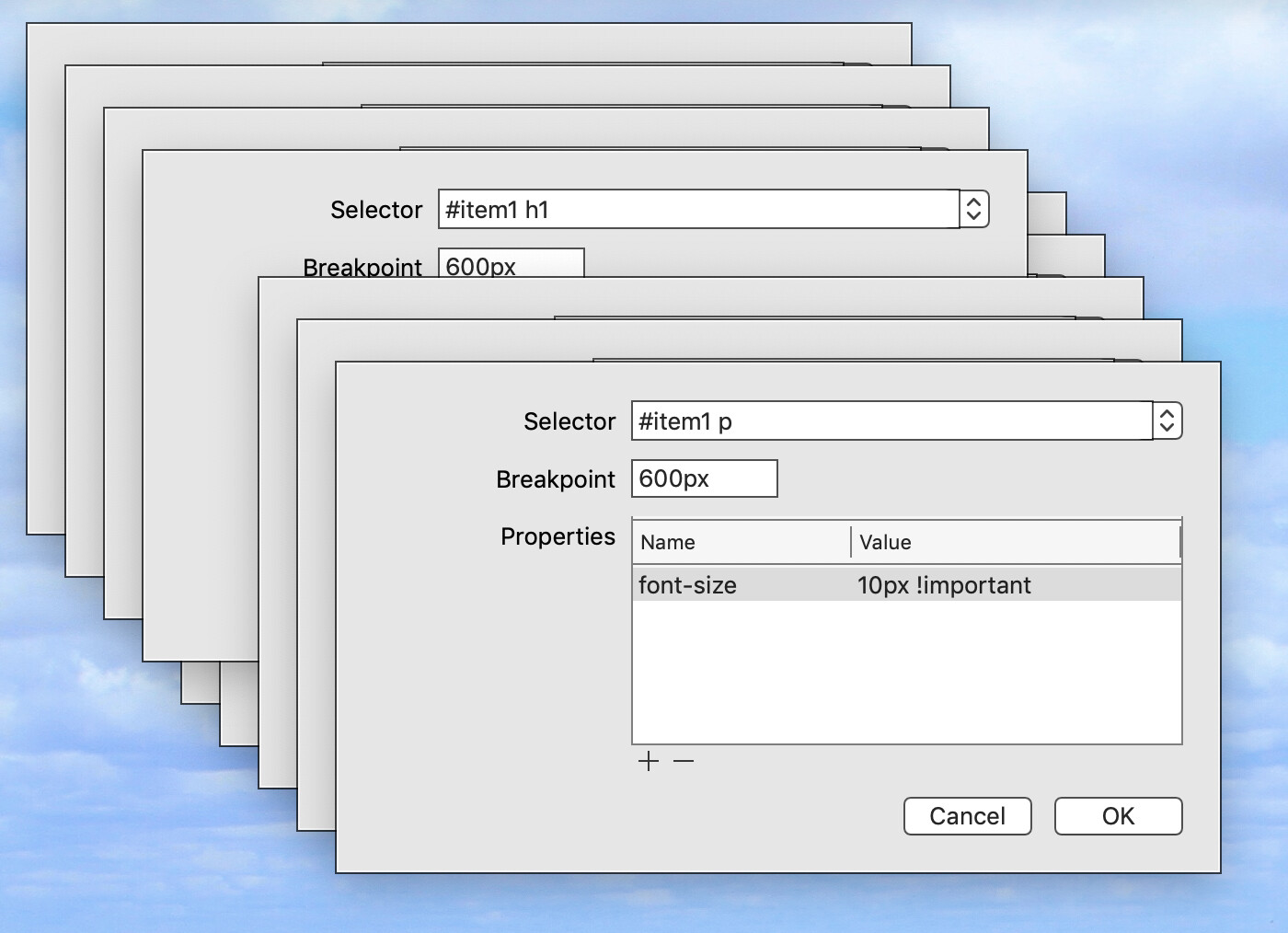Open the selector dropdown for #item1 h1
The width and height of the screenshot is (1288, 933).
point(973,210)
